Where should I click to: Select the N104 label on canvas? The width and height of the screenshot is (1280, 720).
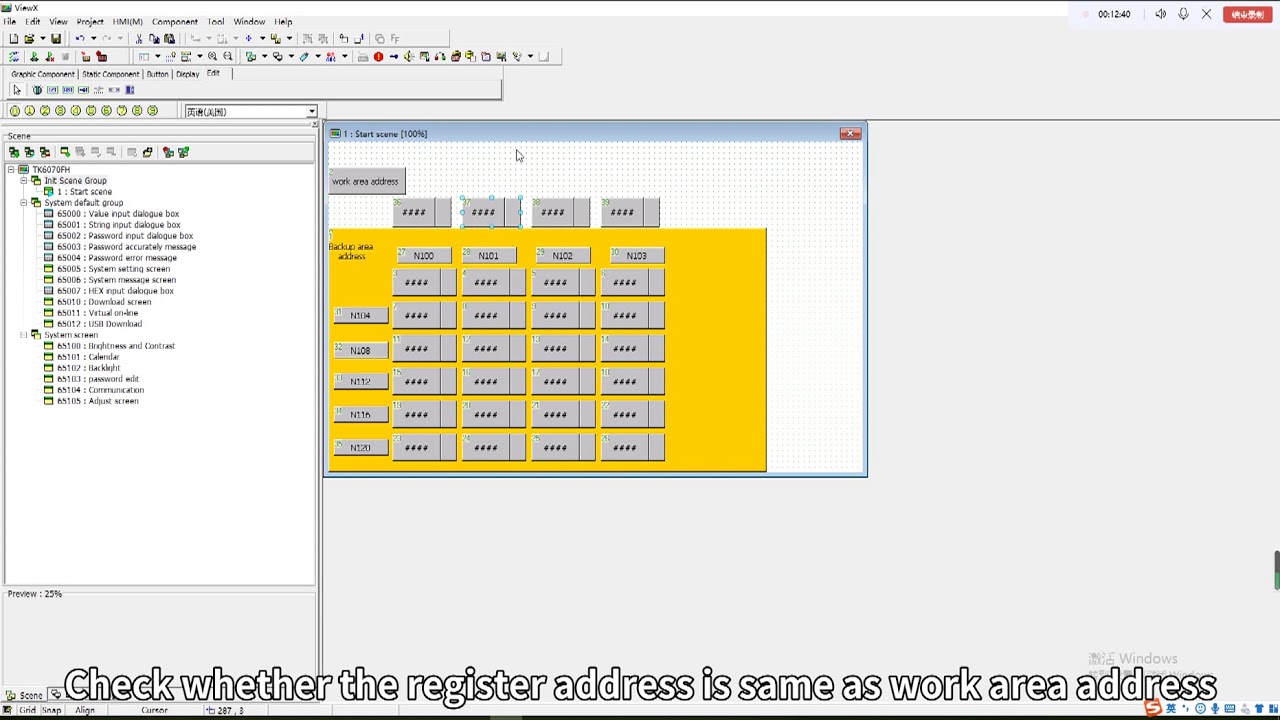click(x=360, y=316)
